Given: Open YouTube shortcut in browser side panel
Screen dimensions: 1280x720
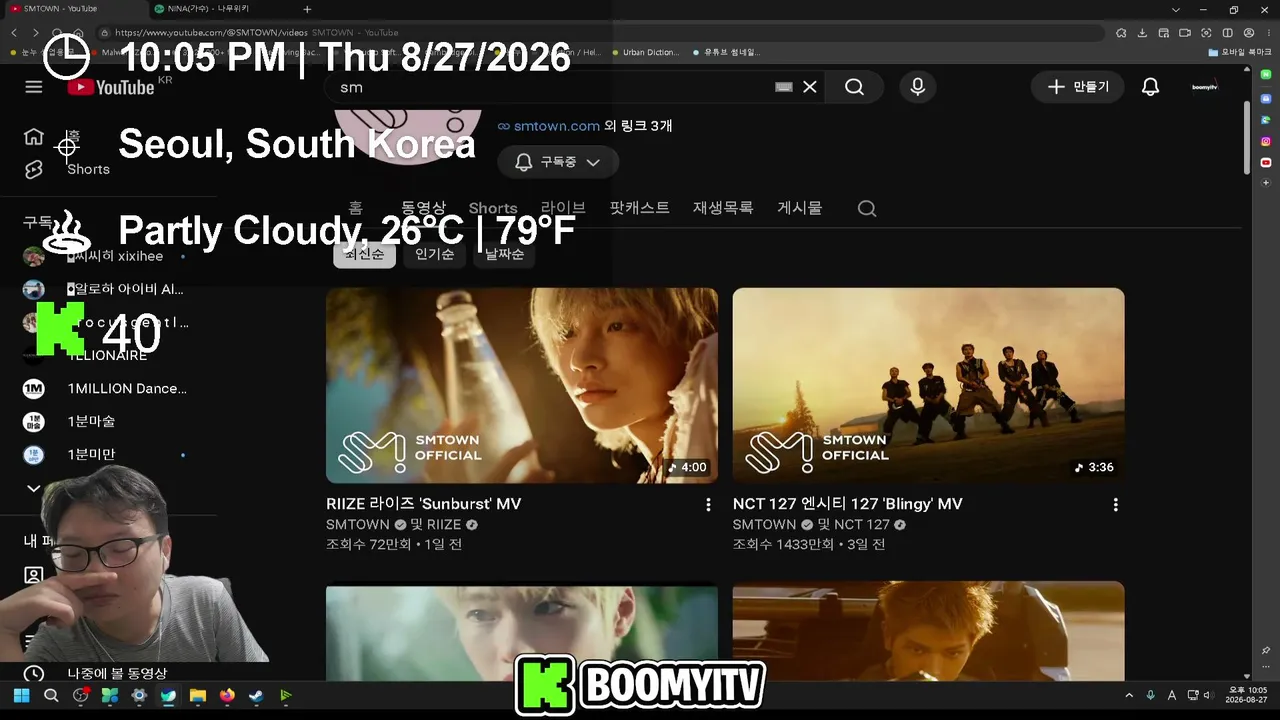Looking at the screenshot, I should [x=1266, y=162].
